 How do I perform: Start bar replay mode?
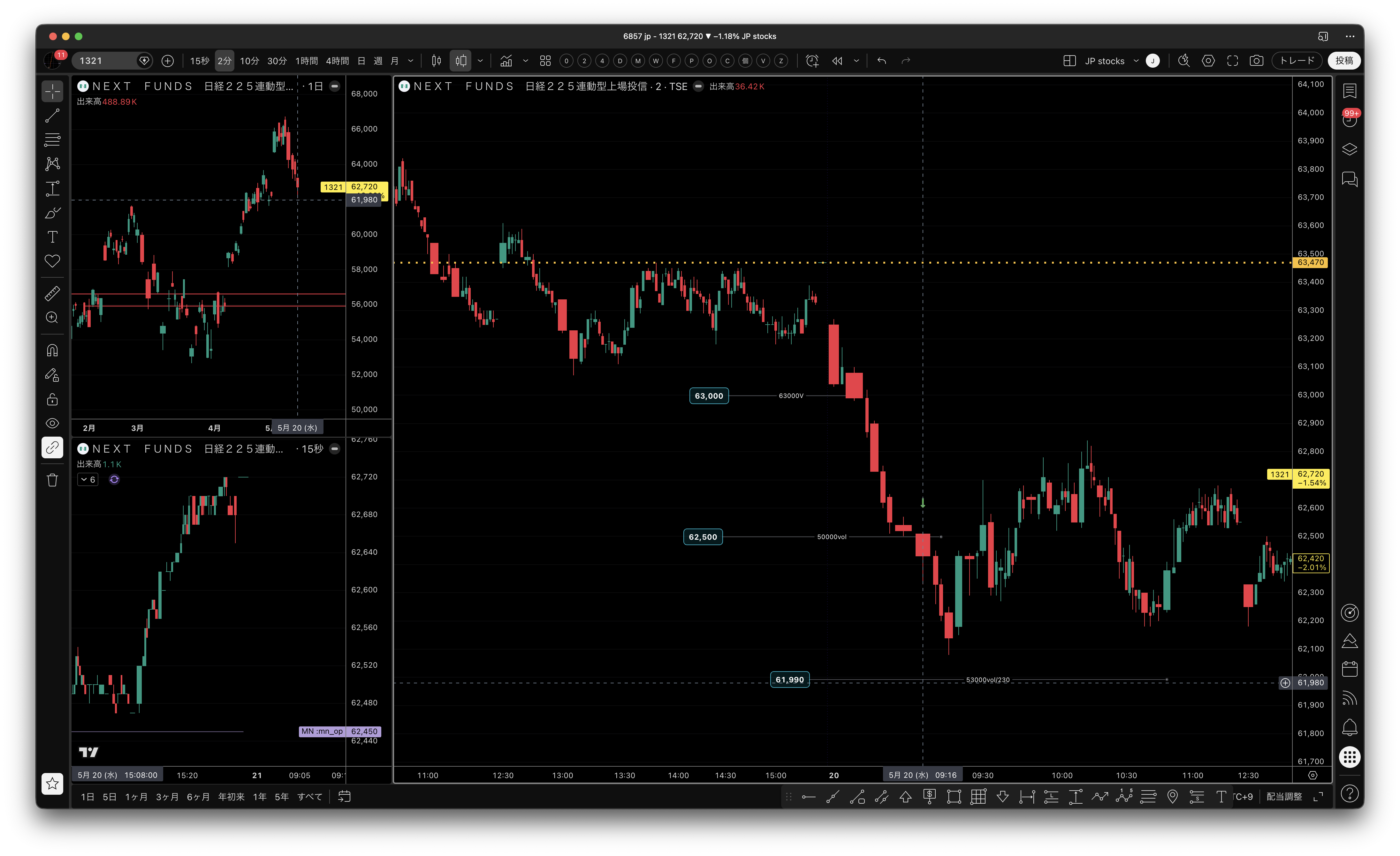pos(838,61)
